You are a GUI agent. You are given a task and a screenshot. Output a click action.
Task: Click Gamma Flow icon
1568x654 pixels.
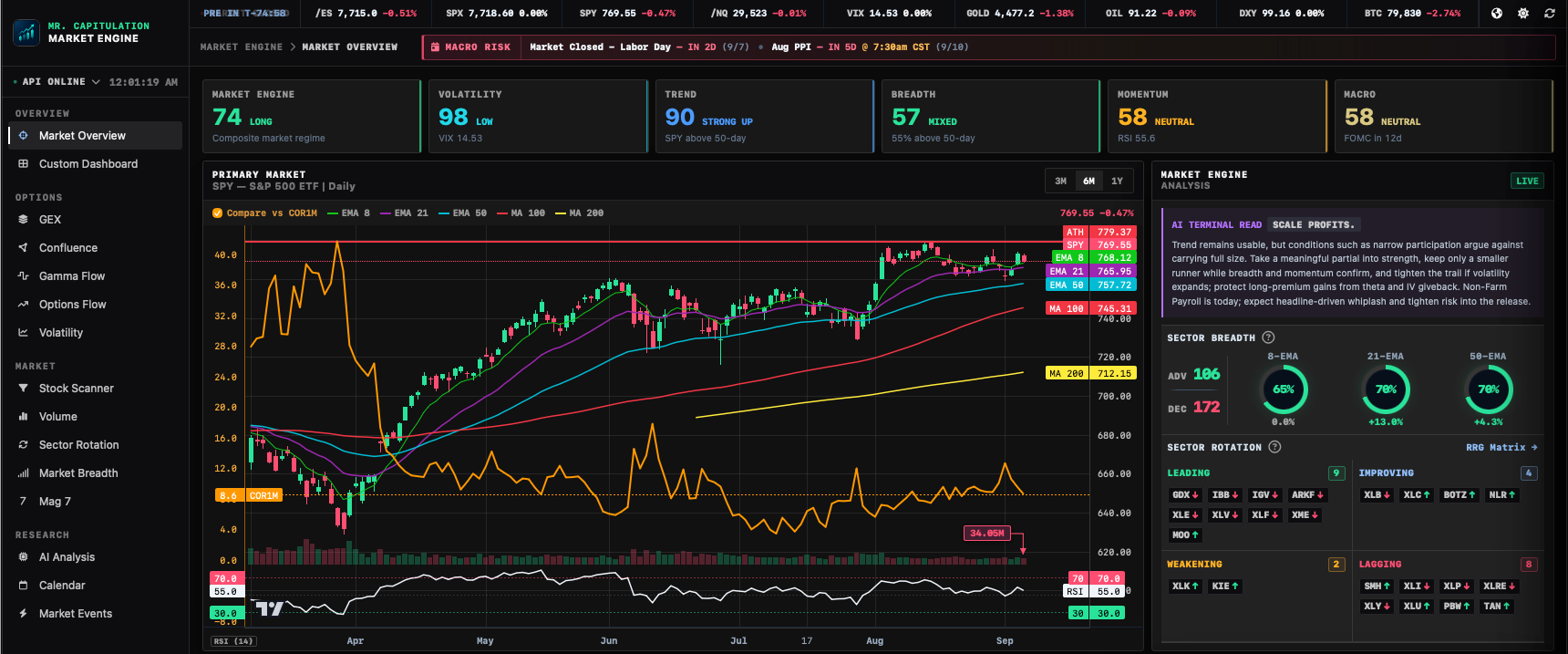click(x=23, y=275)
